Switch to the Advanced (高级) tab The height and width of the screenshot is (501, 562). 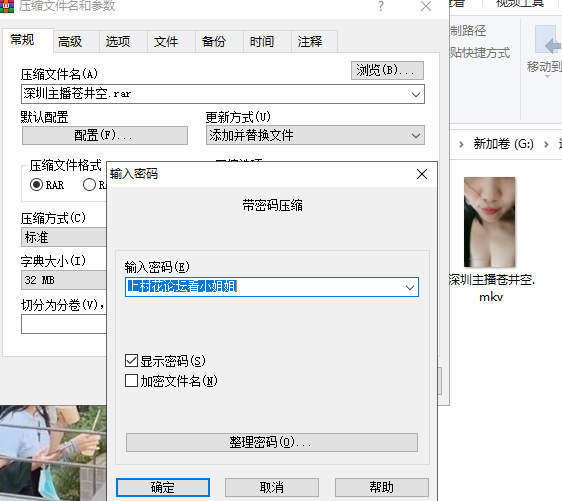[x=70, y=42]
